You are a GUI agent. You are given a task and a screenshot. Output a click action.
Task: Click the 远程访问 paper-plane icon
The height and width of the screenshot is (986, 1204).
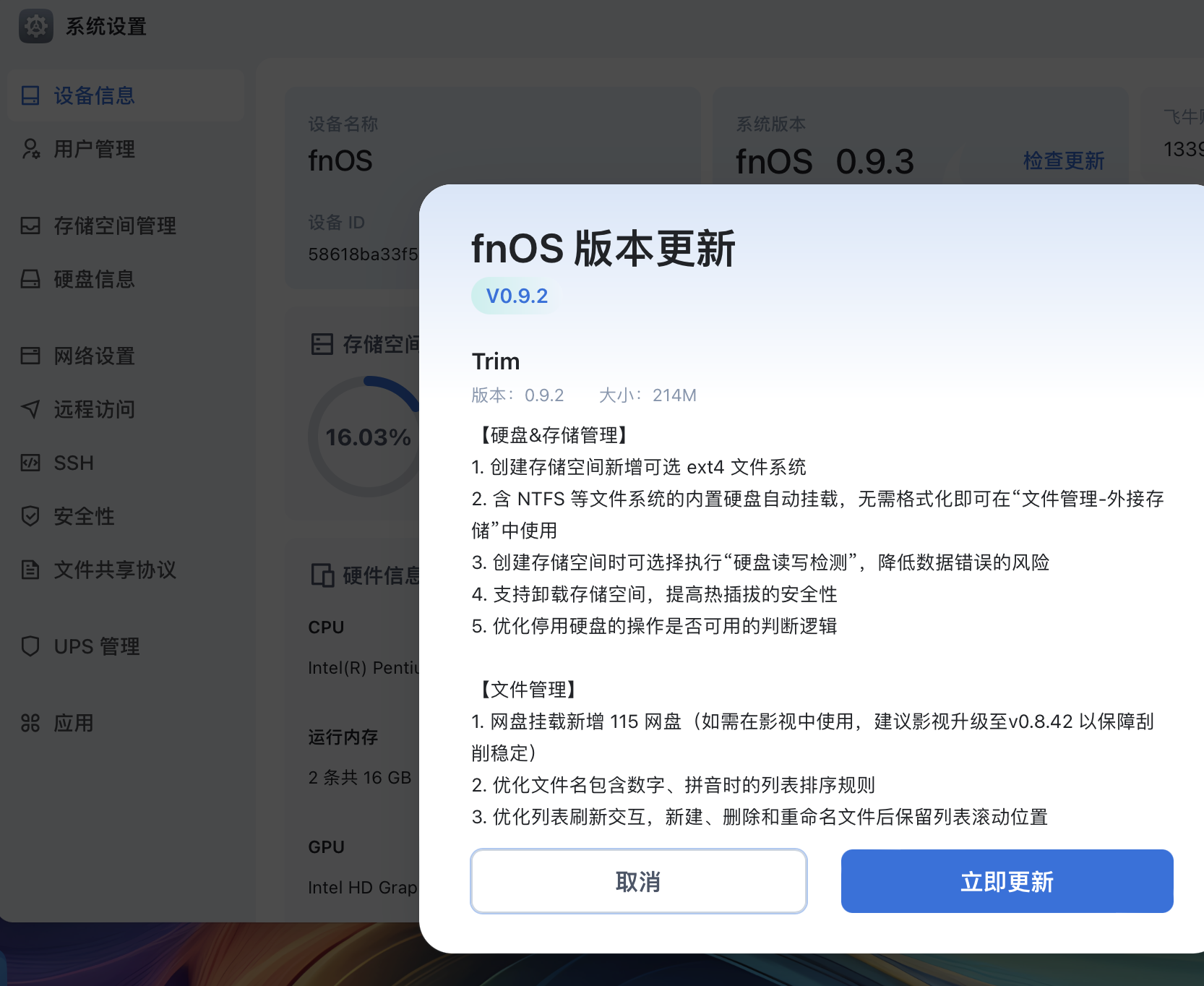tap(30, 409)
